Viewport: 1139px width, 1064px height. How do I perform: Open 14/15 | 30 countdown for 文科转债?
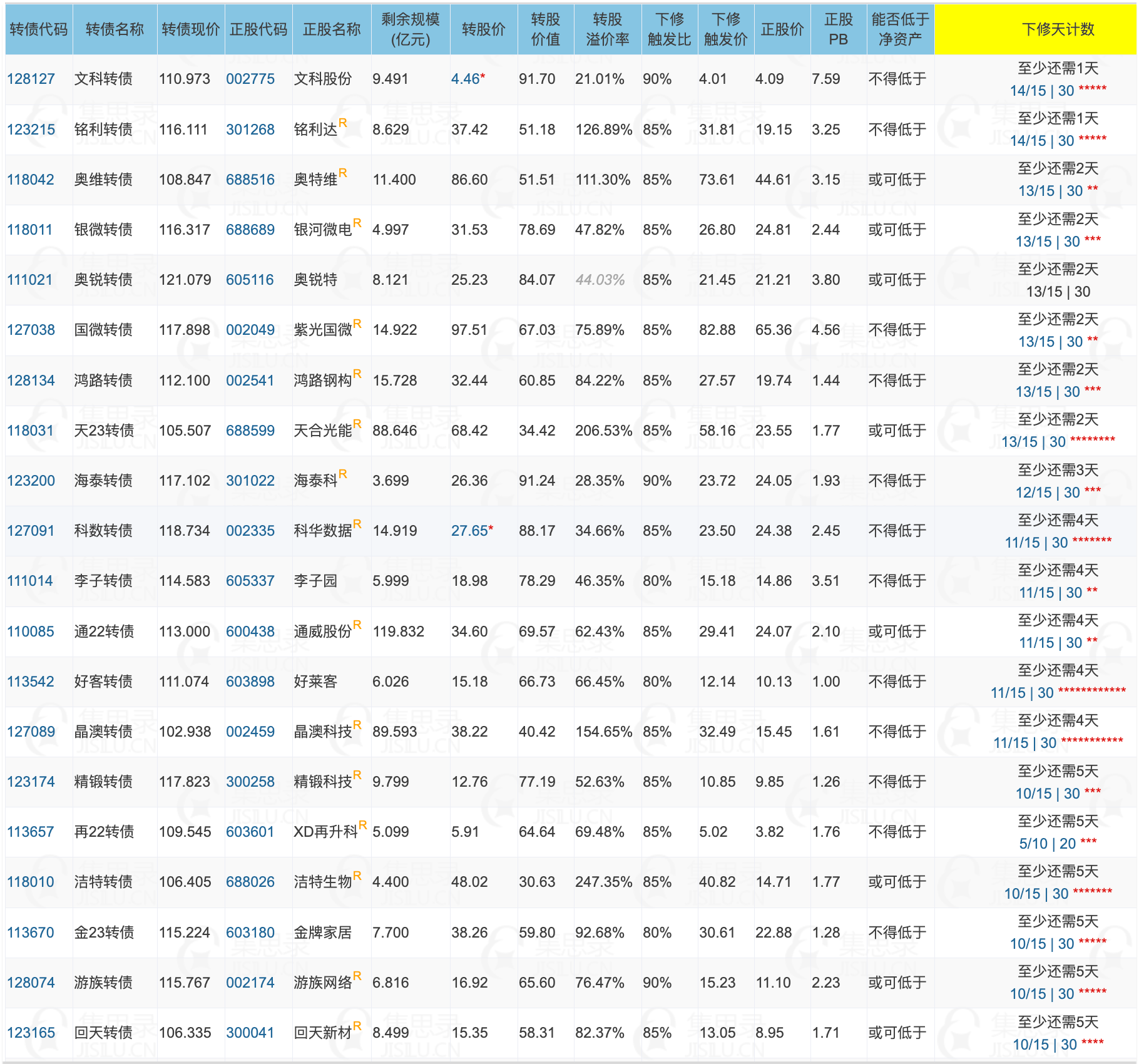(1041, 91)
